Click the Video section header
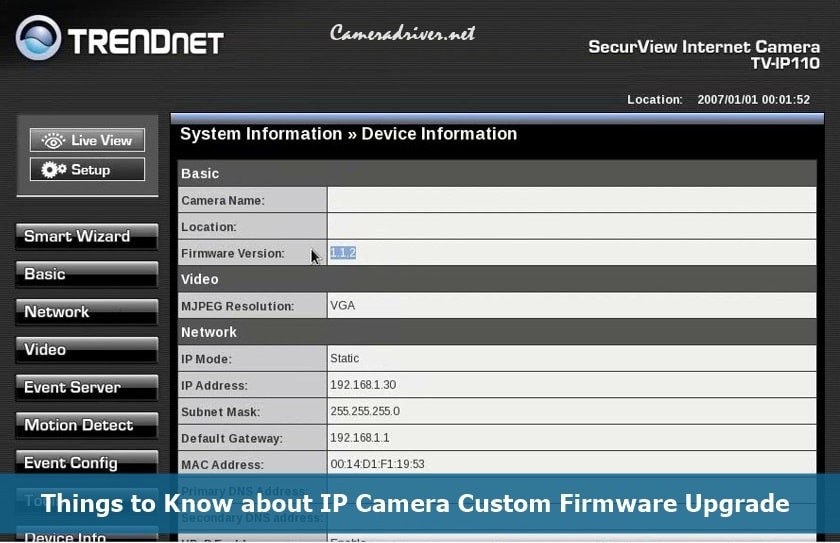Viewport: 840px width, 543px height. [497, 279]
